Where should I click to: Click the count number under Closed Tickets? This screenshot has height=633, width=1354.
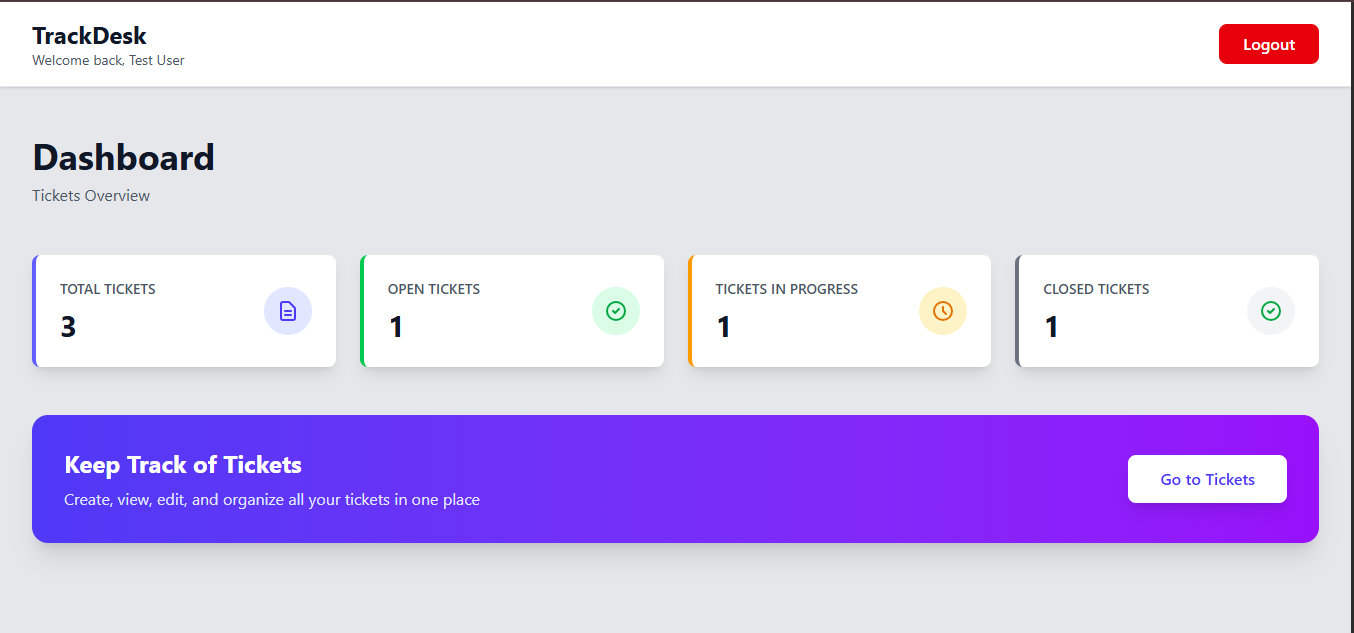coord(1051,327)
